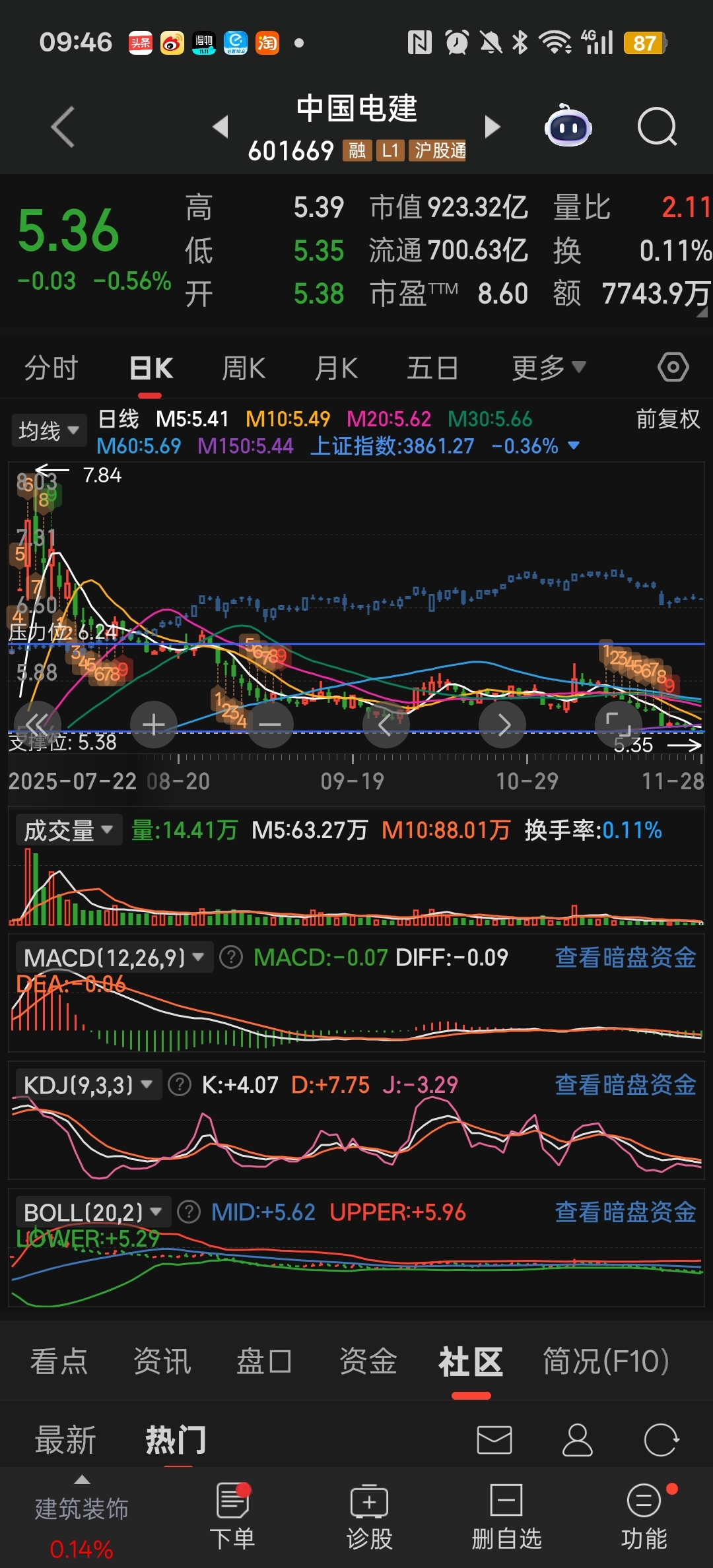The height and width of the screenshot is (1568, 713).
Task: Select 分时 chart tab
Action: [x=51, y=368]
